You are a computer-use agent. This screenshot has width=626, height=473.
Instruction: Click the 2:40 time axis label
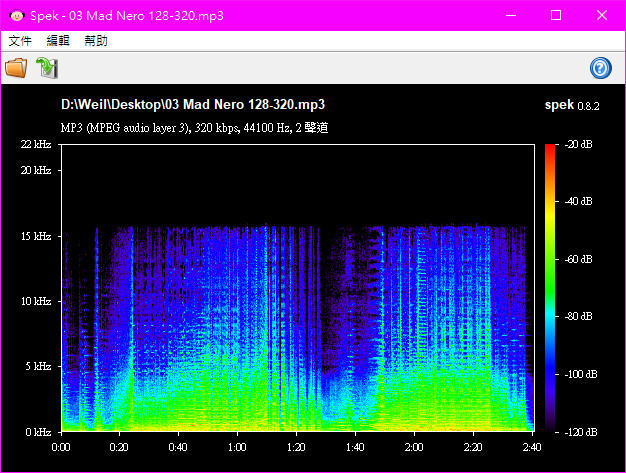click(x=531, y=447)
